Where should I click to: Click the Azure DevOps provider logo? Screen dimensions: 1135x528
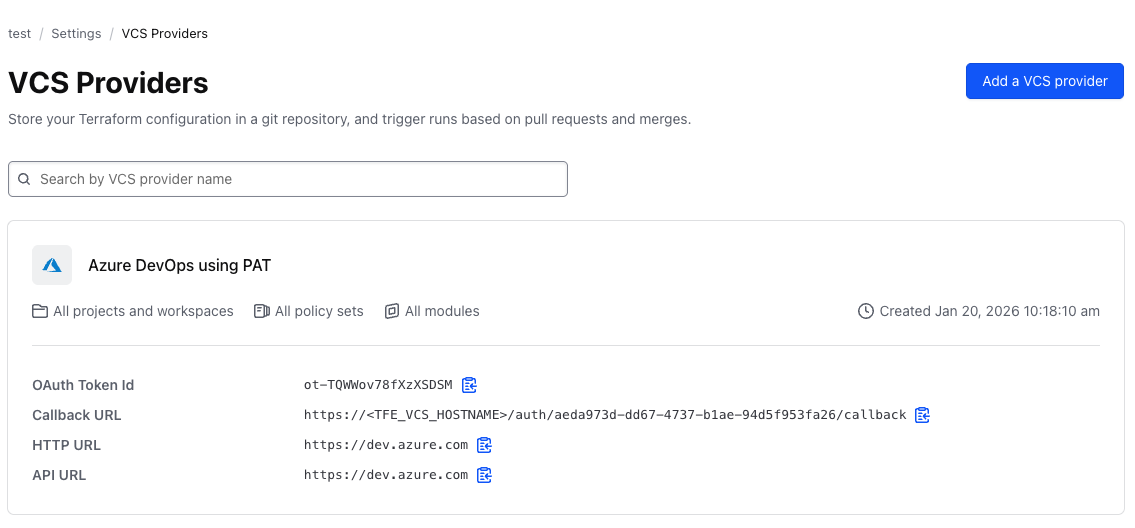pyautogui.click(x=52, y=265)
